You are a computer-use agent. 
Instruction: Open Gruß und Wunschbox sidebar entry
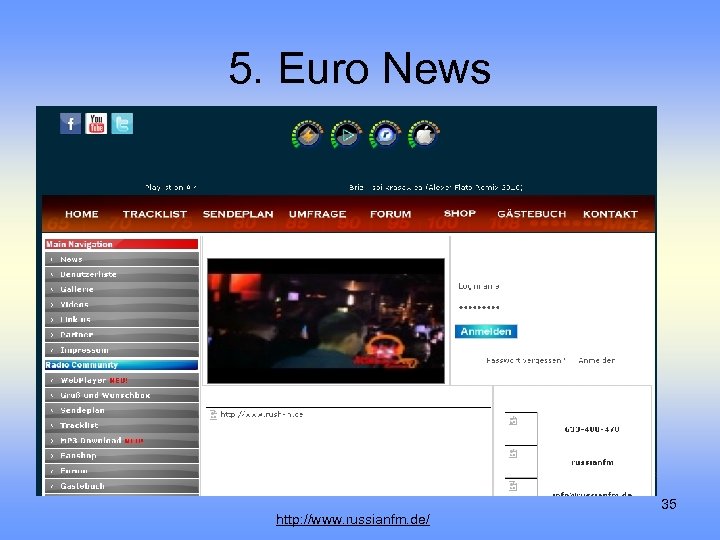[x=122, y=395]
